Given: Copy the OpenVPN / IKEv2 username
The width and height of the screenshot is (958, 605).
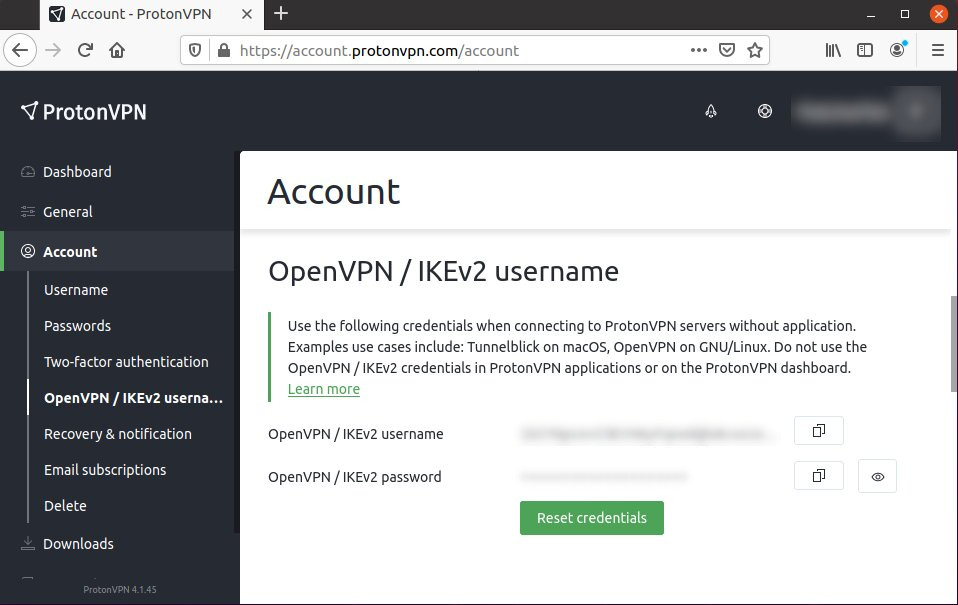Looking at the screenshot, I should click(x=818, y=431).
